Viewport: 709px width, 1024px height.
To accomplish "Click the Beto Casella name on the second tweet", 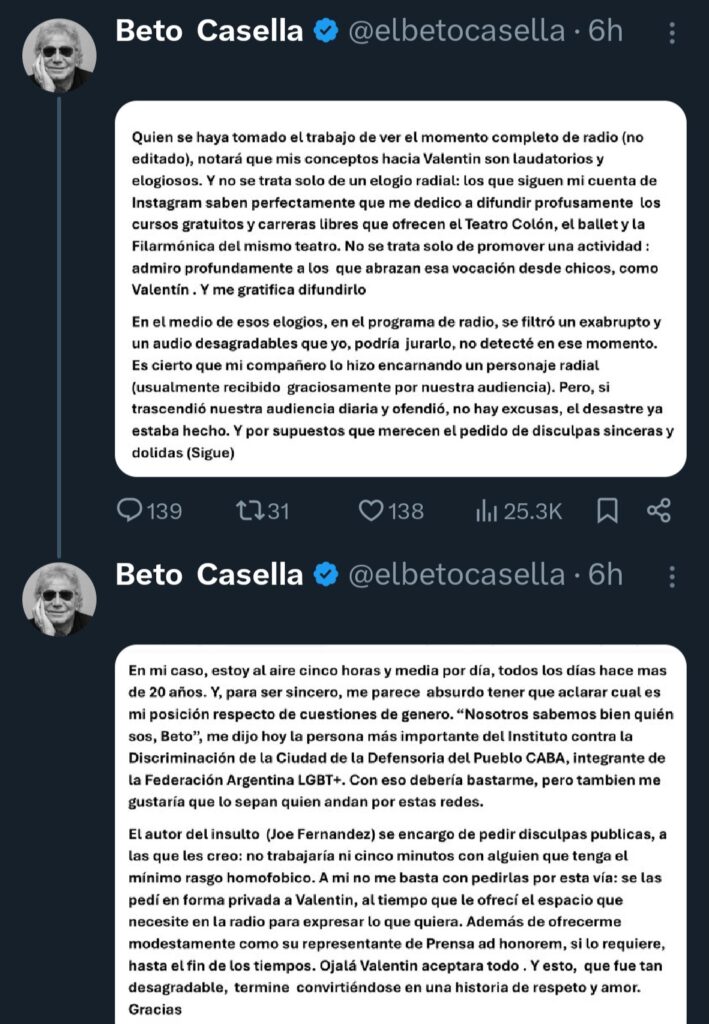I will coord(208,574).
